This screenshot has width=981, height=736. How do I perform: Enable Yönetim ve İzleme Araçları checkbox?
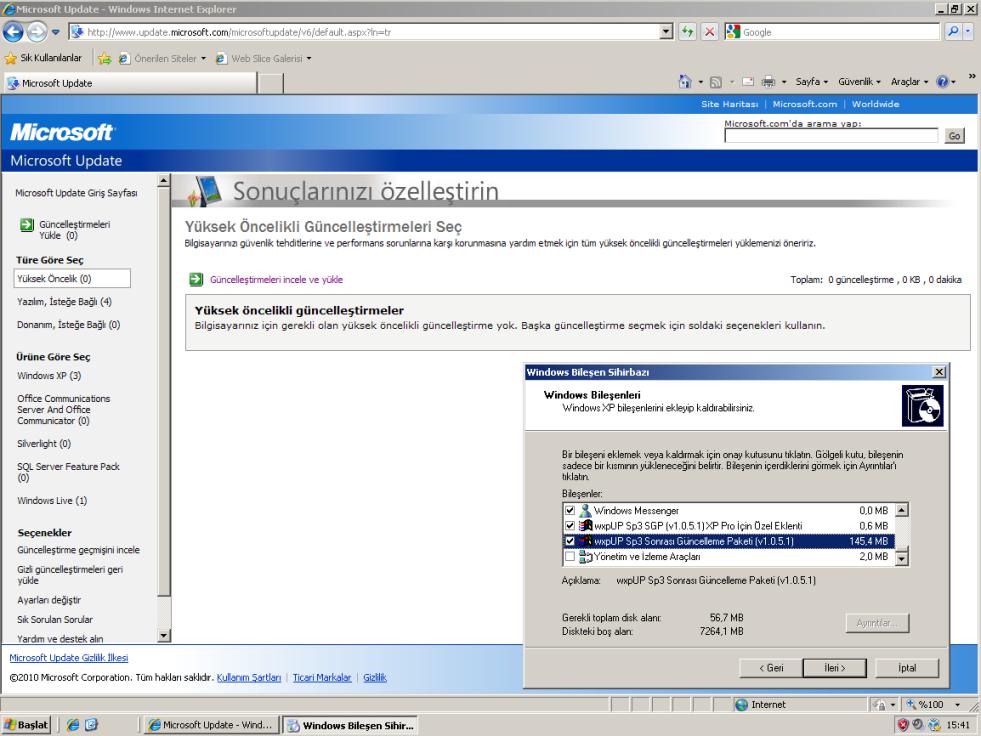click(x=570, y=556)
